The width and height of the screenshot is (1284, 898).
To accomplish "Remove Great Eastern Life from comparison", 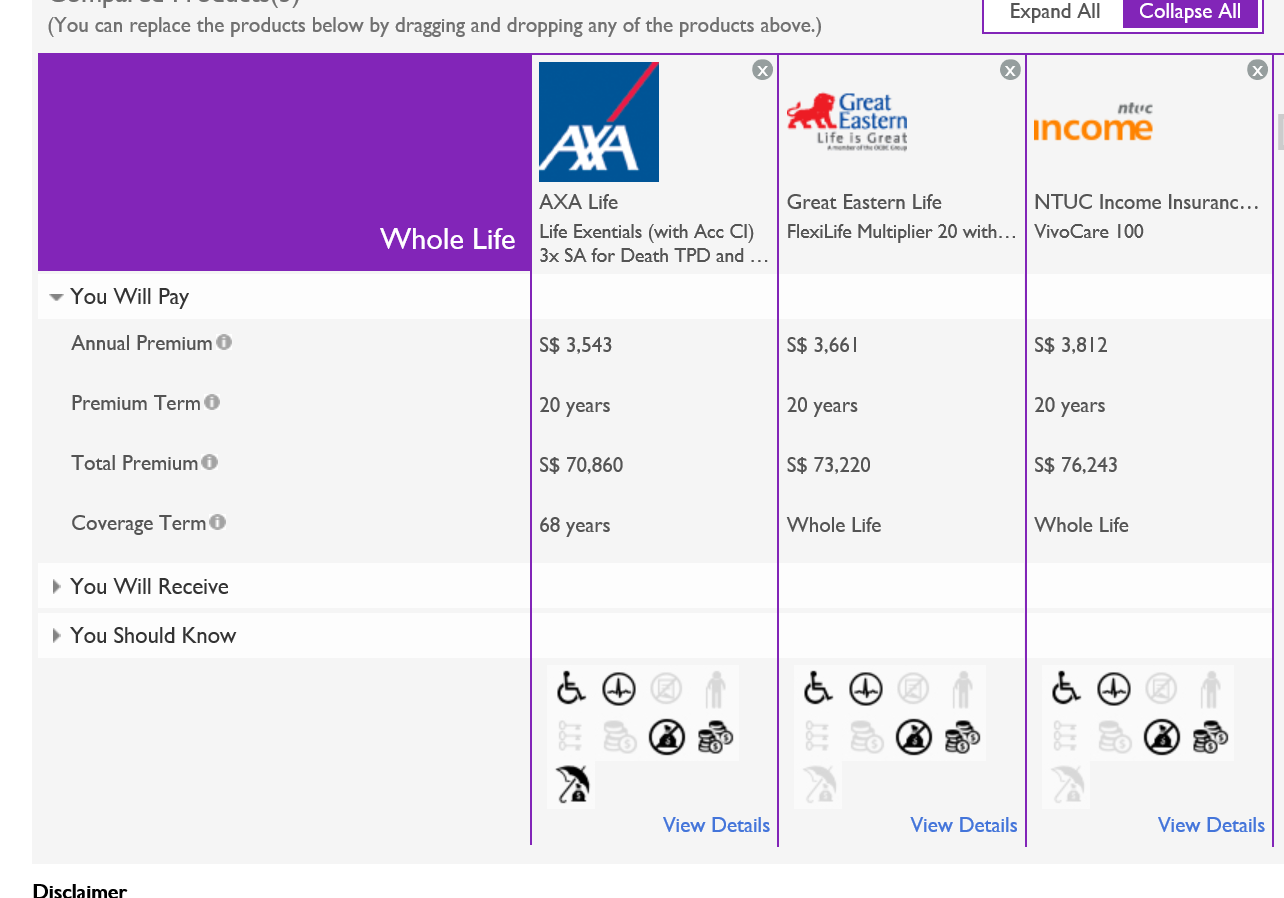I will [1010, 70].
